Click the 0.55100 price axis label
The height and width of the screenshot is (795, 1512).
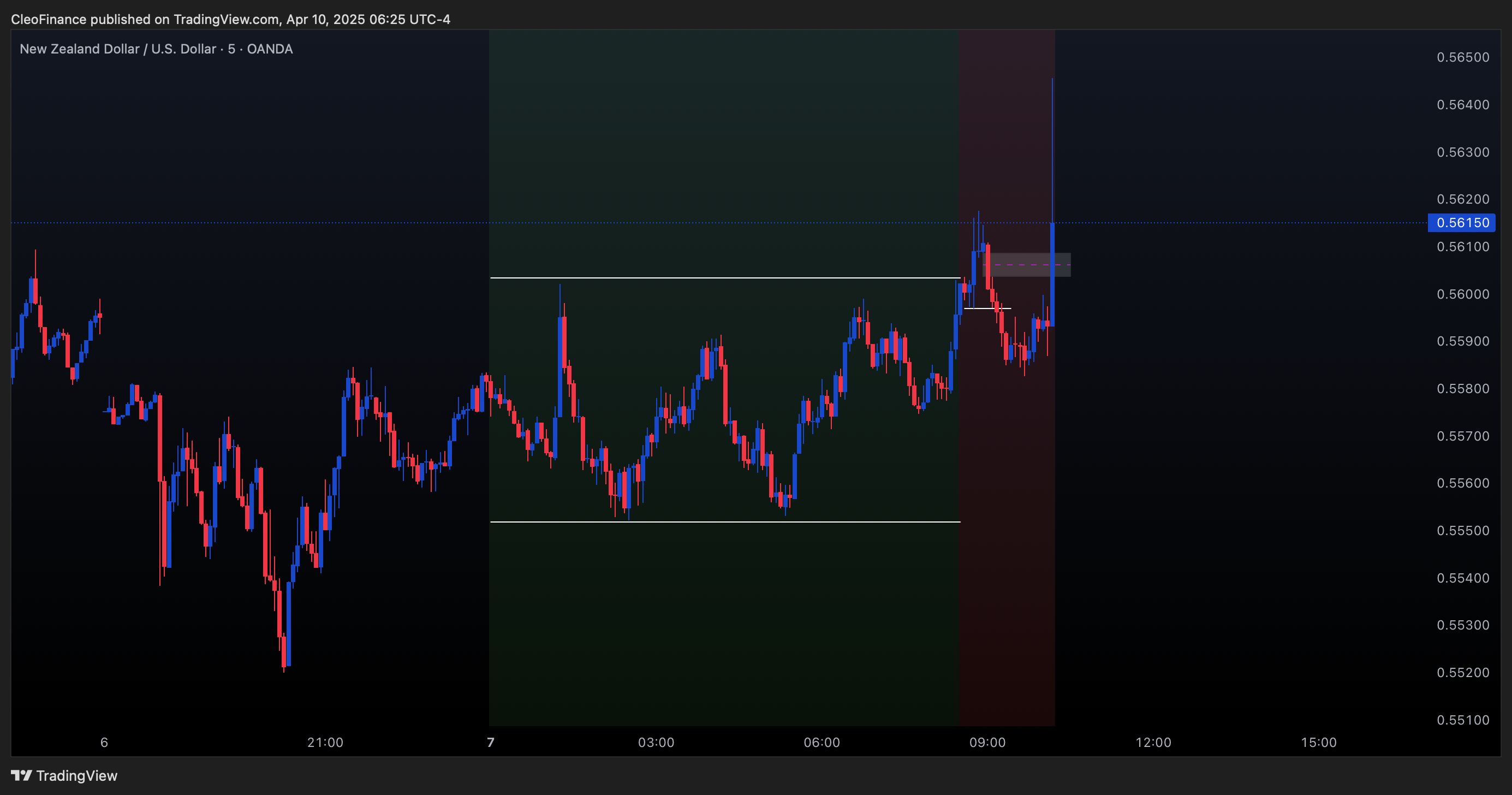point(1463,720)
